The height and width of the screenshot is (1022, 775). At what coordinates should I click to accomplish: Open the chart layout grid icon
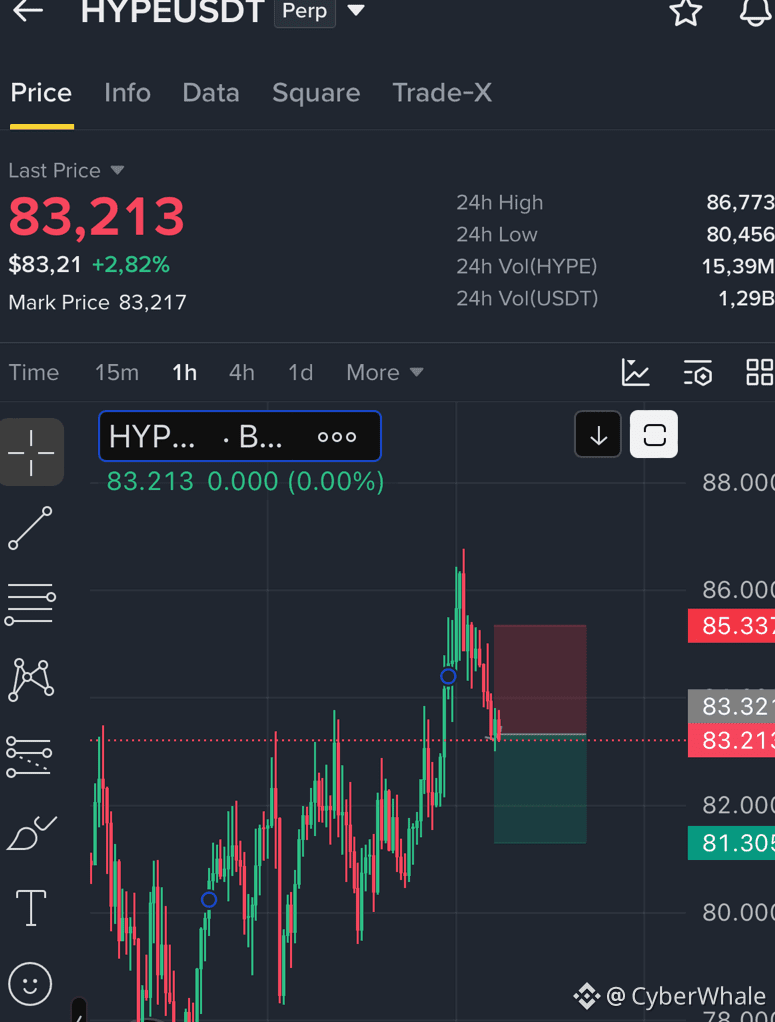(759, 372)
